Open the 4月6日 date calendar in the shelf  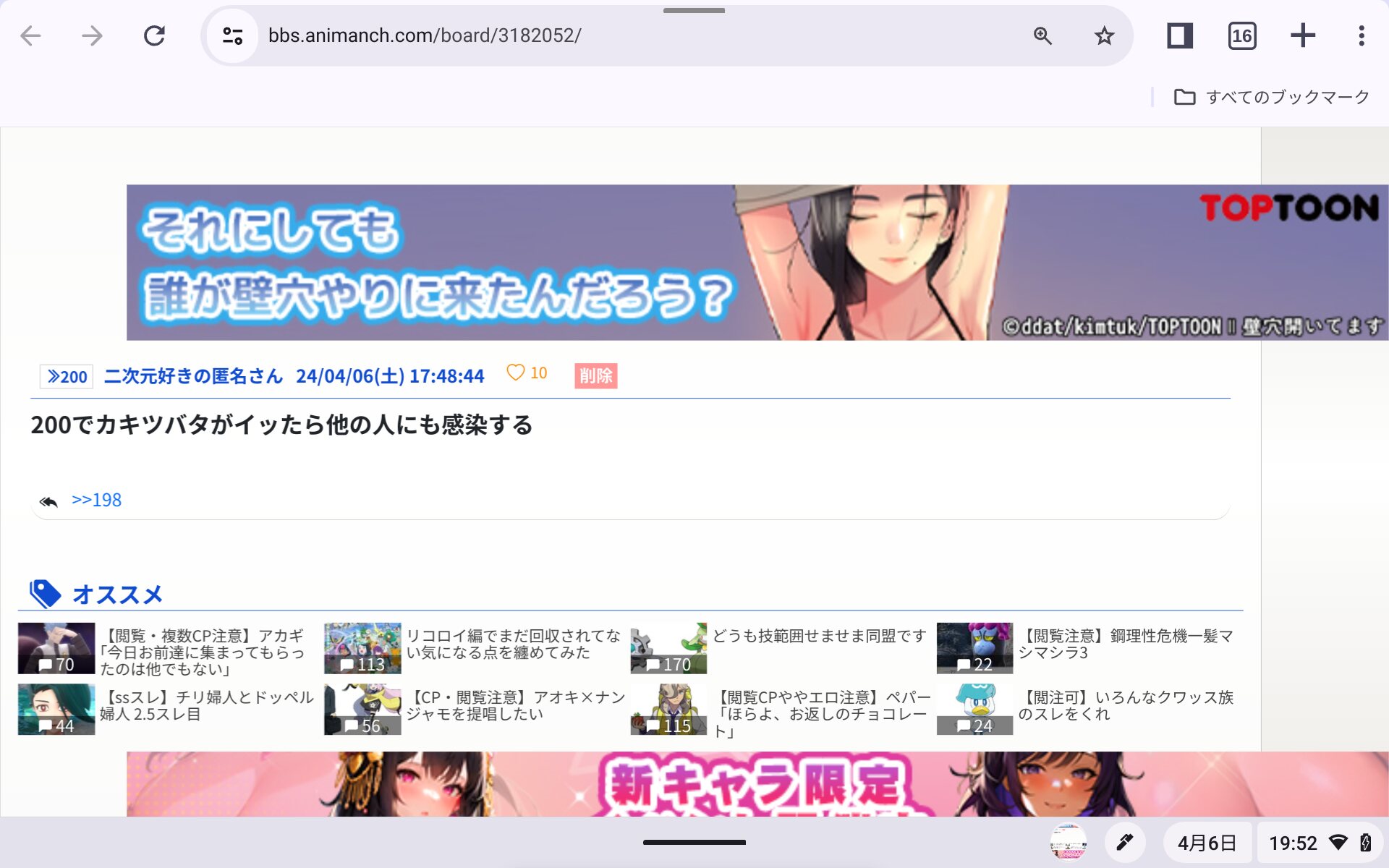coord(1206,843)
